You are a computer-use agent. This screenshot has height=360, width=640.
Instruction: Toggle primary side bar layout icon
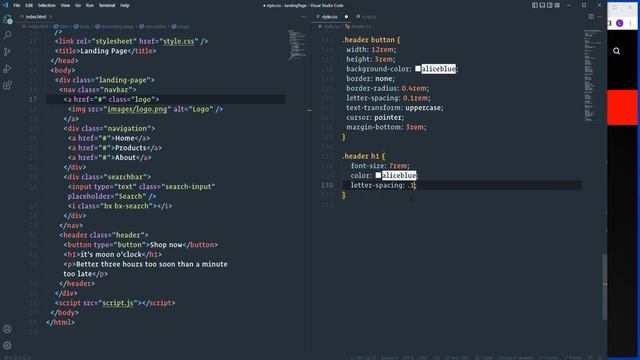point(535,5)
